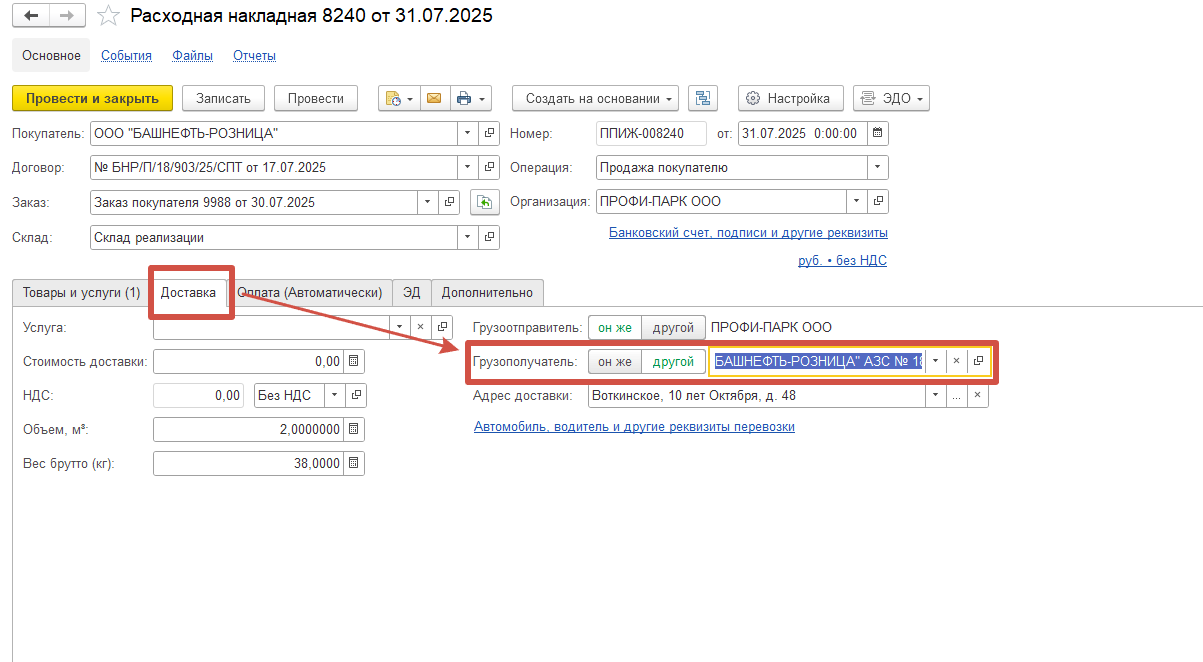This screenshot has height=662, width=1203.
Task: Click the Объем value 2,0000000
Action: point(249,429)
